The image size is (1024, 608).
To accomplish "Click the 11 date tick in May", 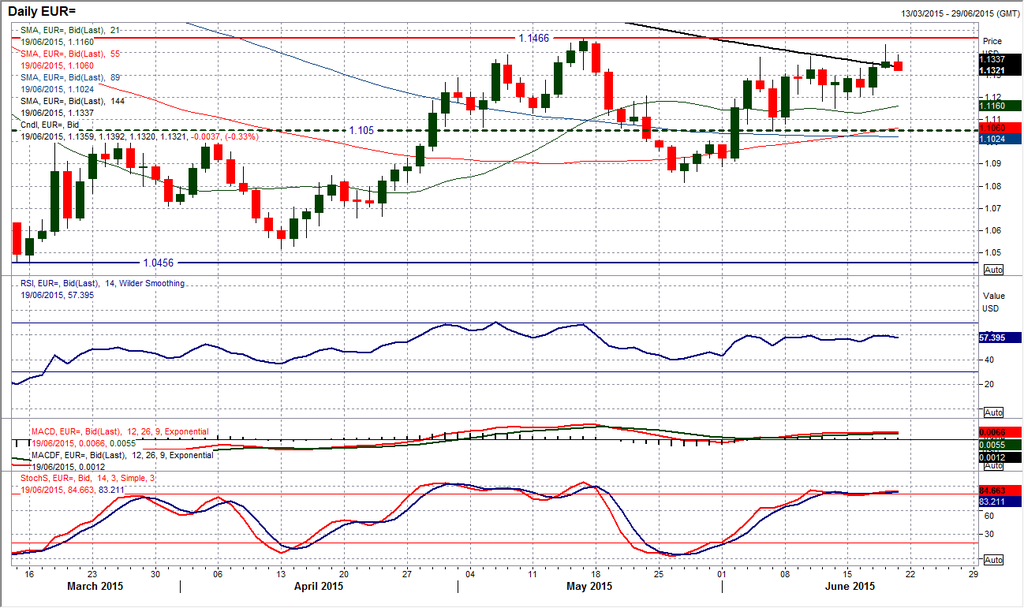I will coord(532,574).
